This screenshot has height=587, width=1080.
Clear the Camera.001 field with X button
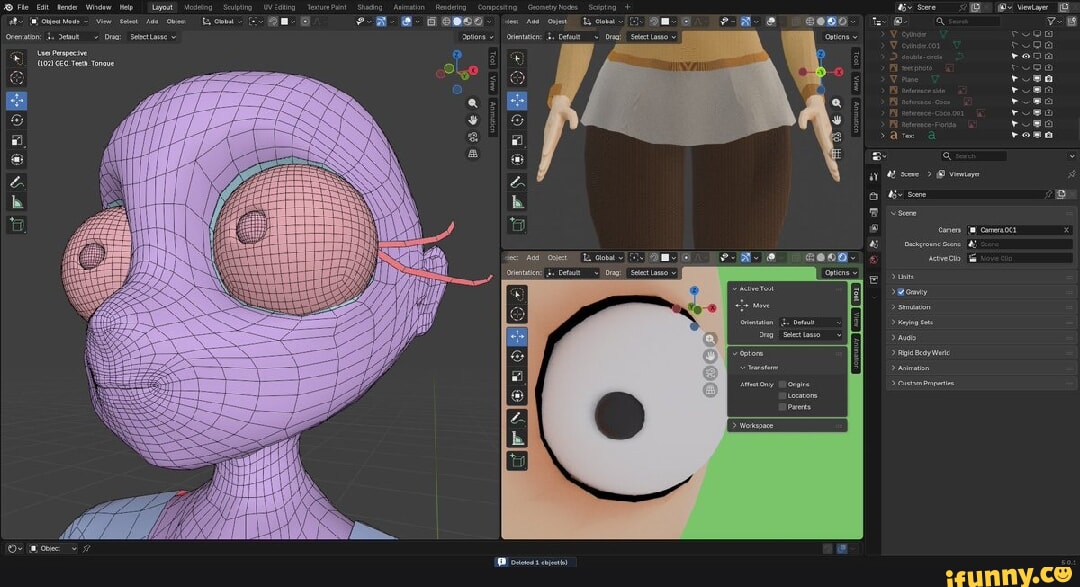[x=1066, y=230]
